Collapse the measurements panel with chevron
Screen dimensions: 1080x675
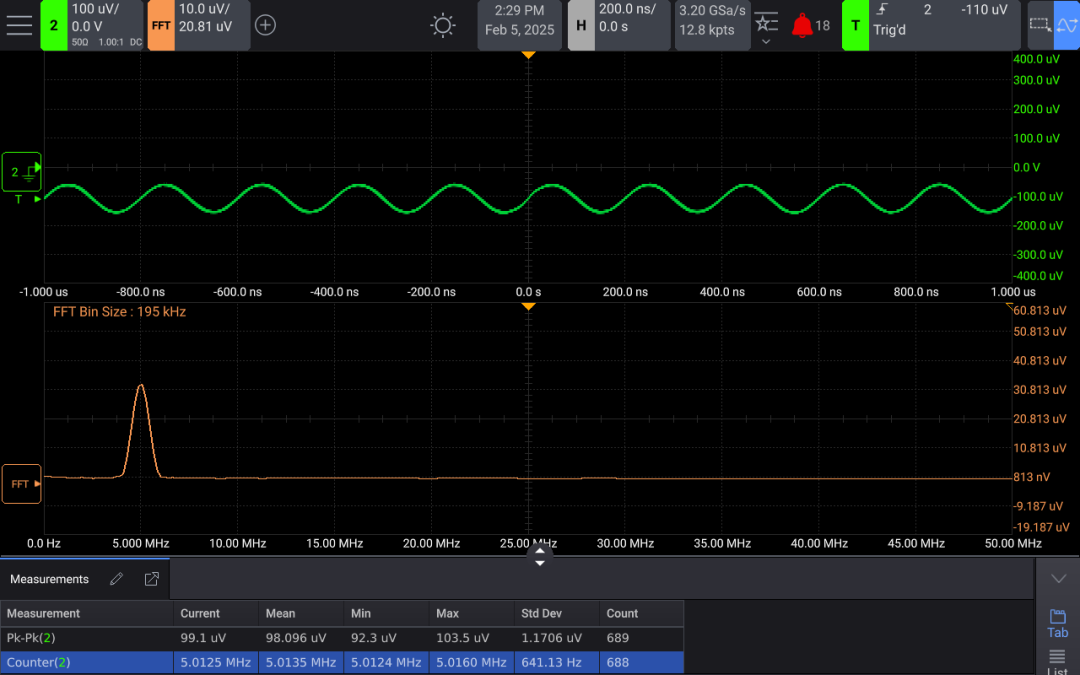(x=1058, y=579)
